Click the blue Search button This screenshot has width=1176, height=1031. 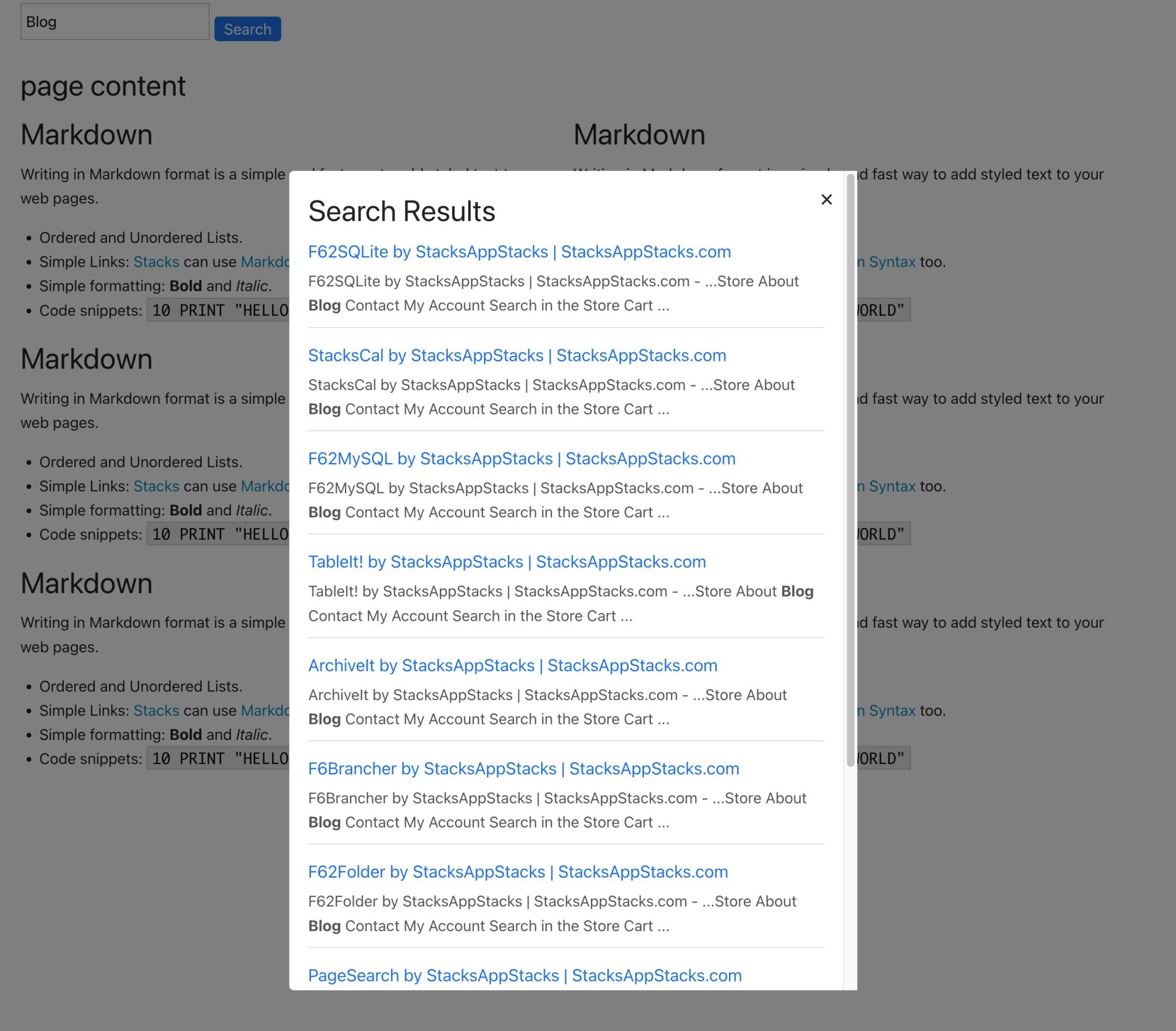pos(248,29)
